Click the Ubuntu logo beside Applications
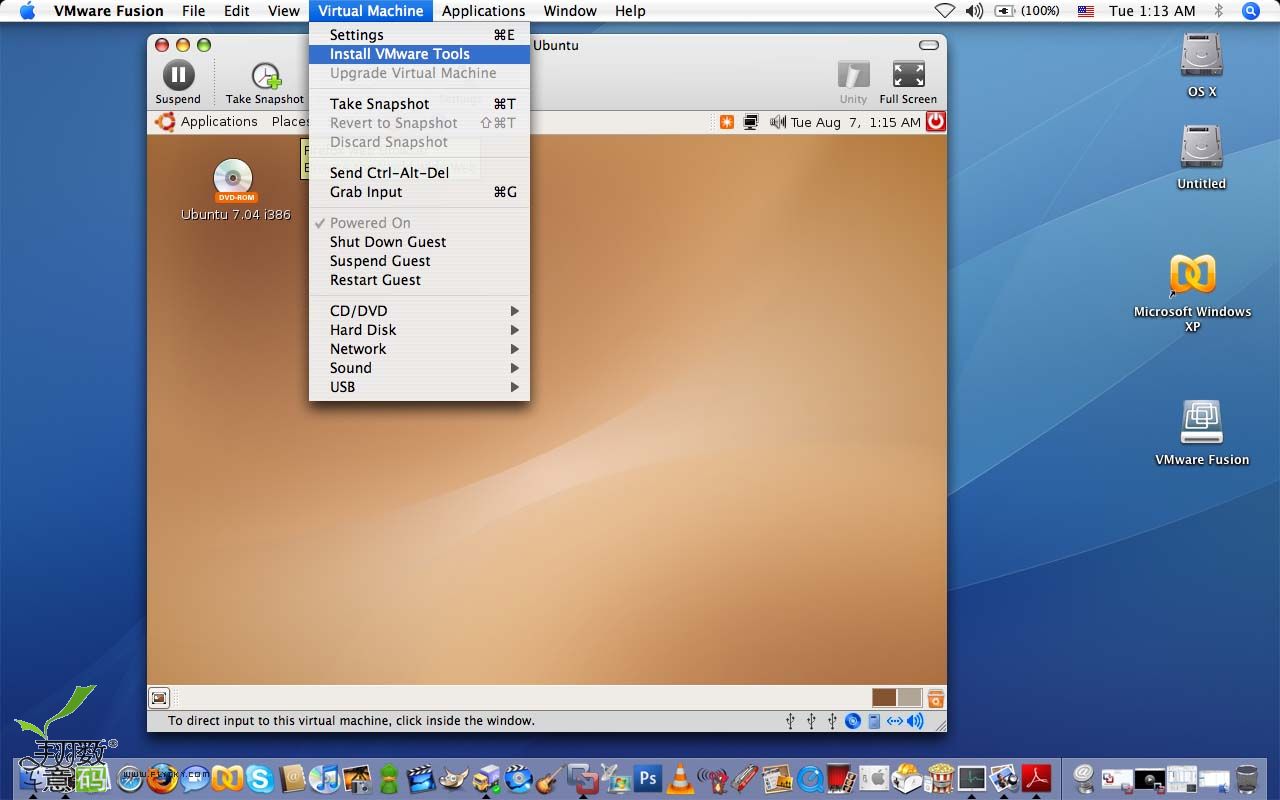1280x800 pixels. coord(165,122)
